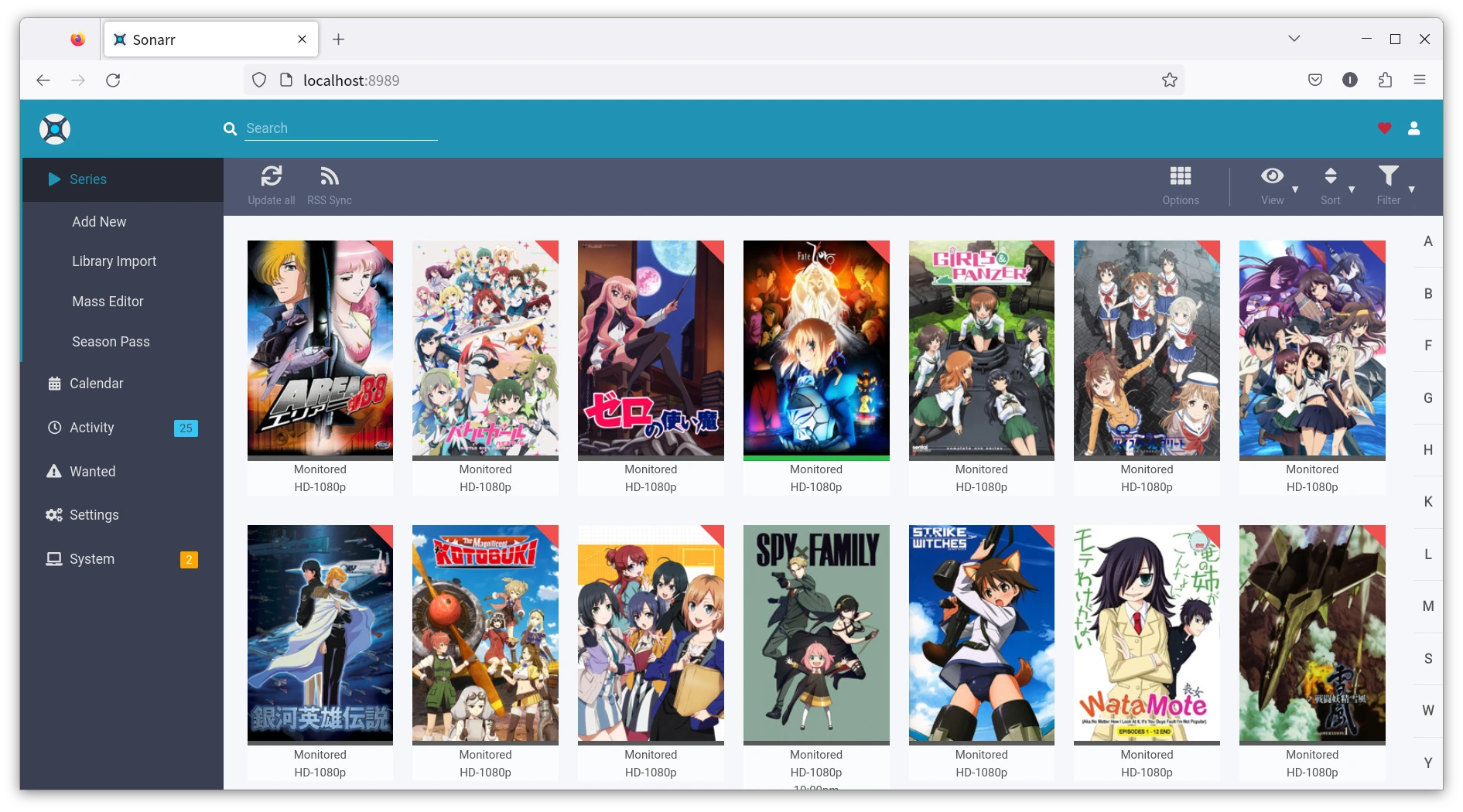
Task: Jump to letter S in index
Action: (x=1427, y=659)
